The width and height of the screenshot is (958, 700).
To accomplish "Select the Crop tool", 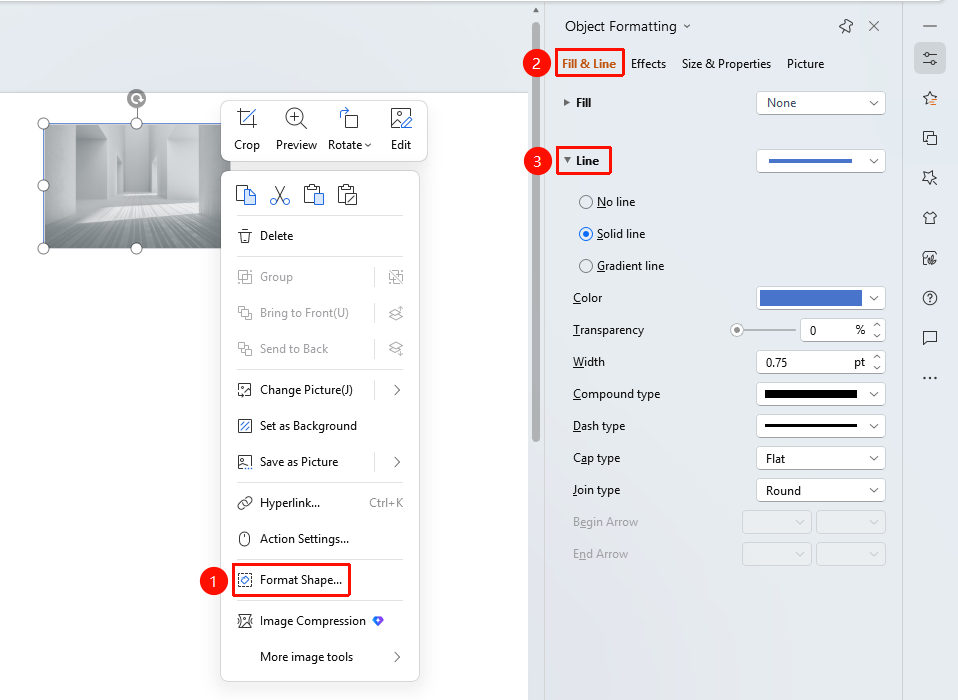I will pos(247,129).
